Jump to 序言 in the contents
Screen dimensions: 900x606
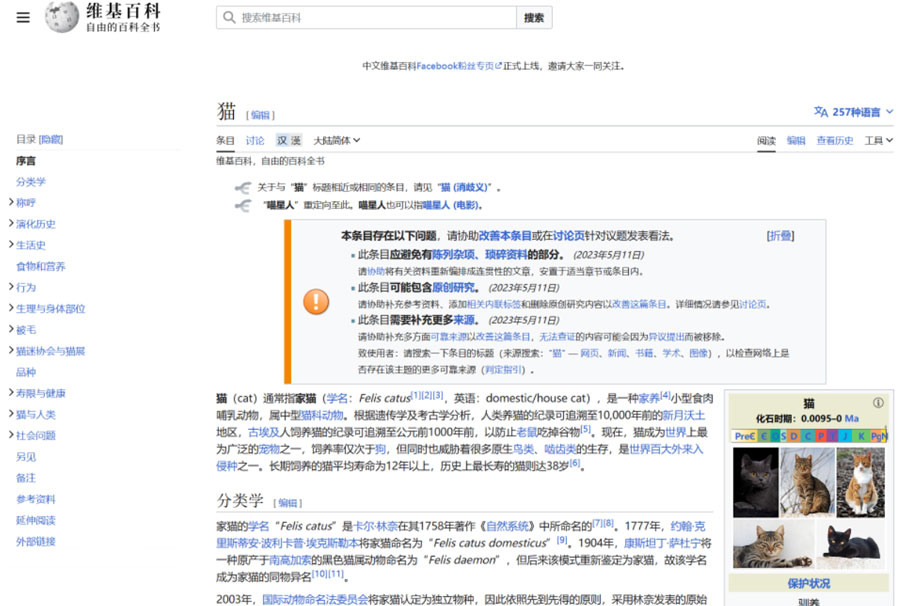26,161
